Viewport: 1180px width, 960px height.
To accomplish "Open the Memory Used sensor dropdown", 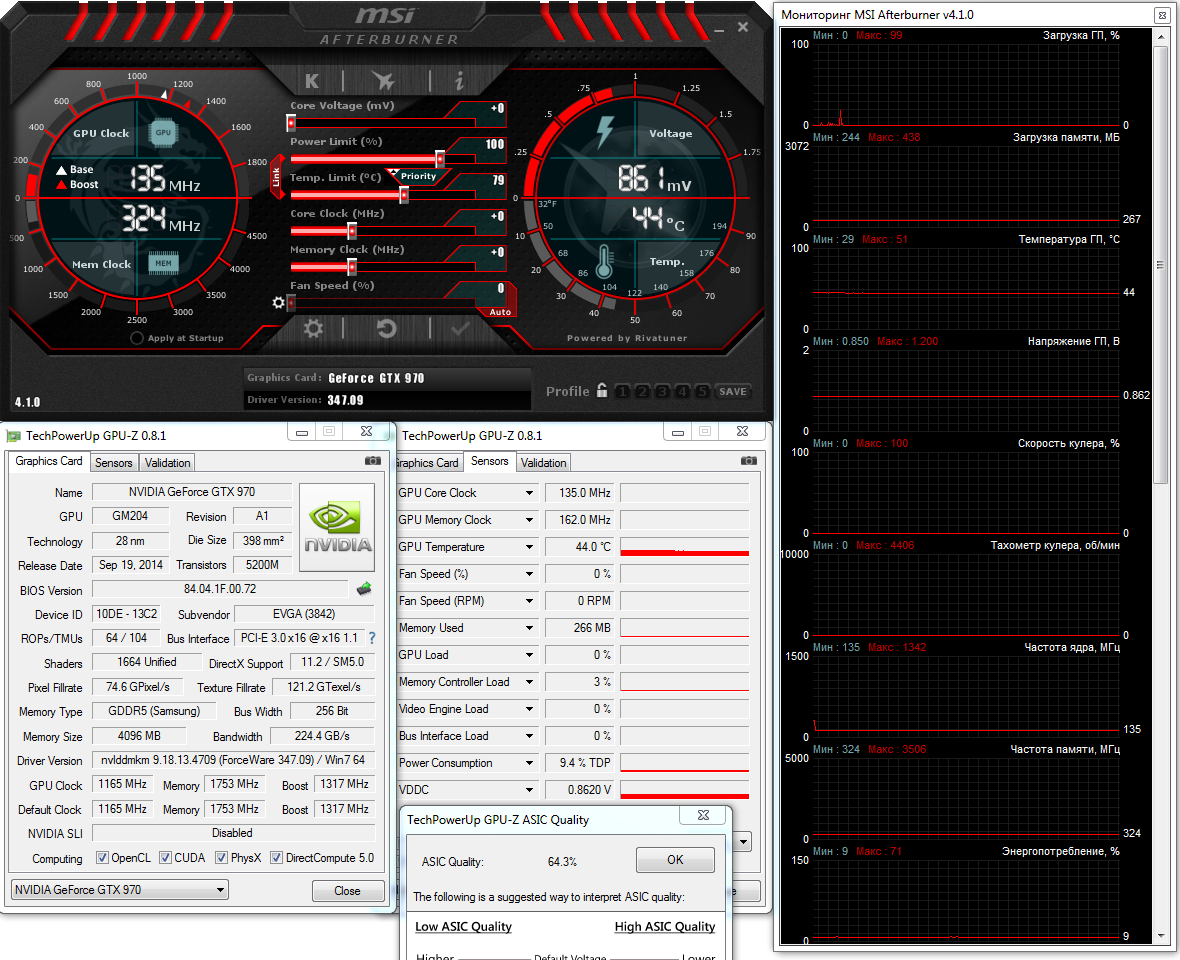I will pos(529,627).
